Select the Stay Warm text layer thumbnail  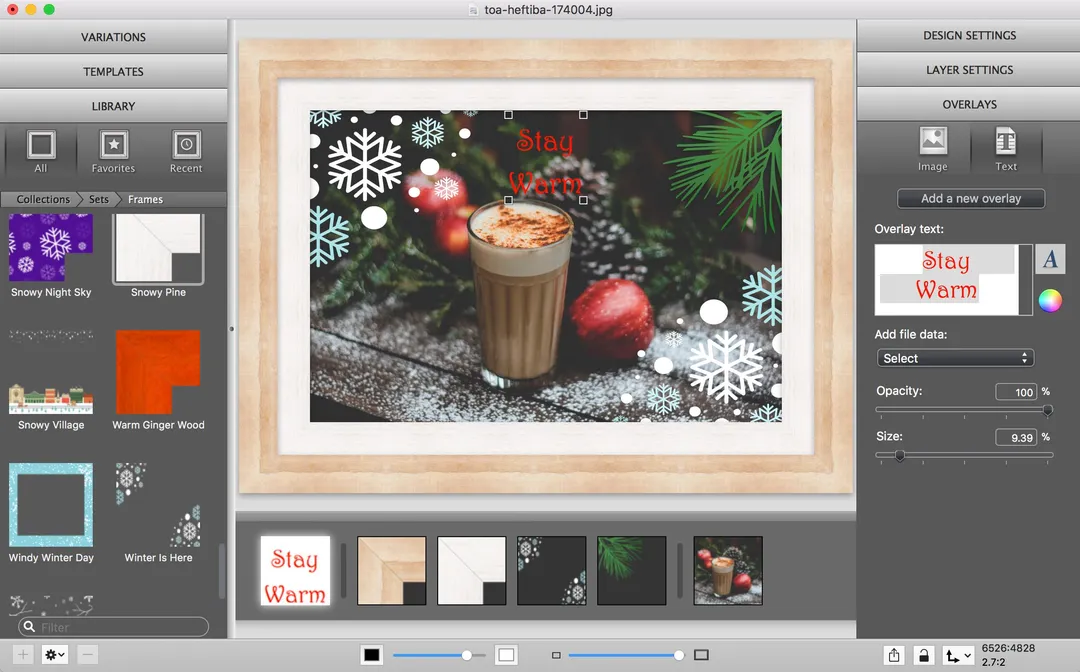[295, 571]
